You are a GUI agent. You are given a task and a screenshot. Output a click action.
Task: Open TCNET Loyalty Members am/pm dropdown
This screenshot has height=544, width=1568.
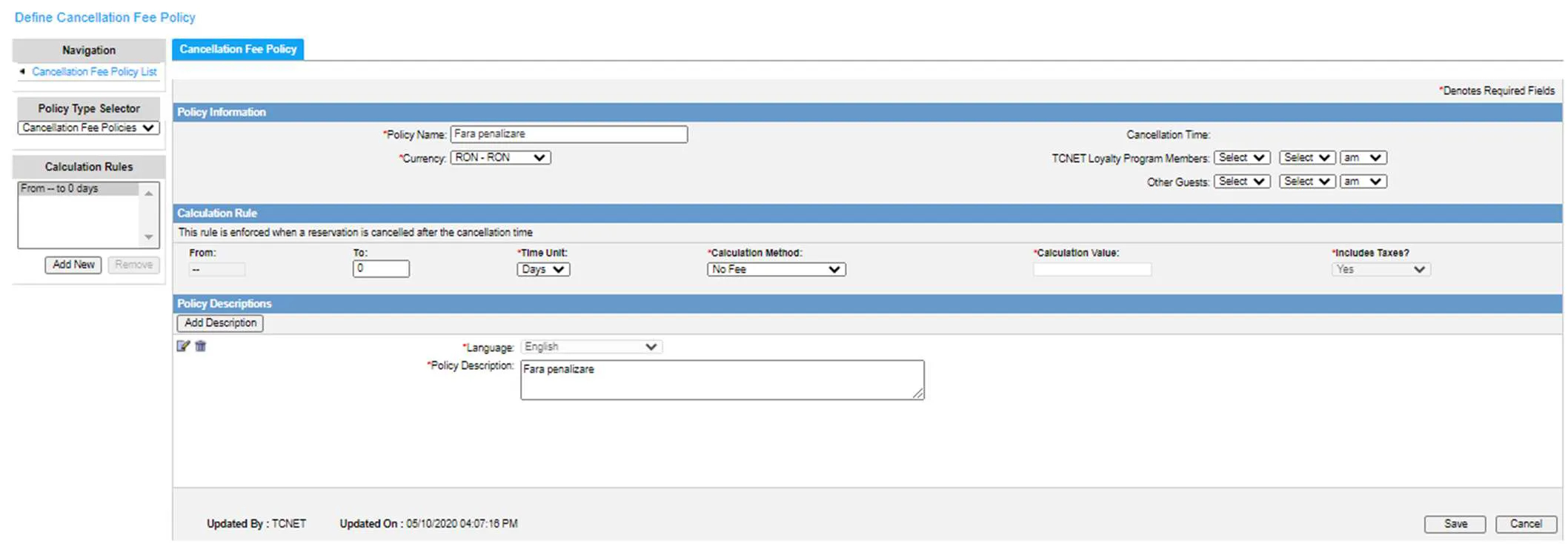(1363, 158)
